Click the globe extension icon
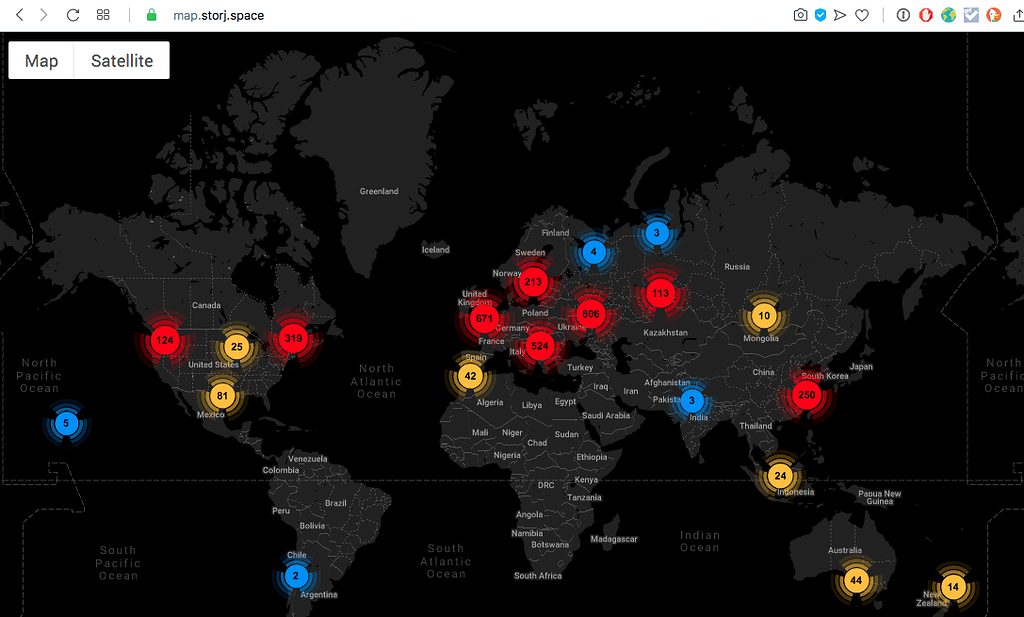The height and width of the screenshot is (617, 1024). point(948,14)
